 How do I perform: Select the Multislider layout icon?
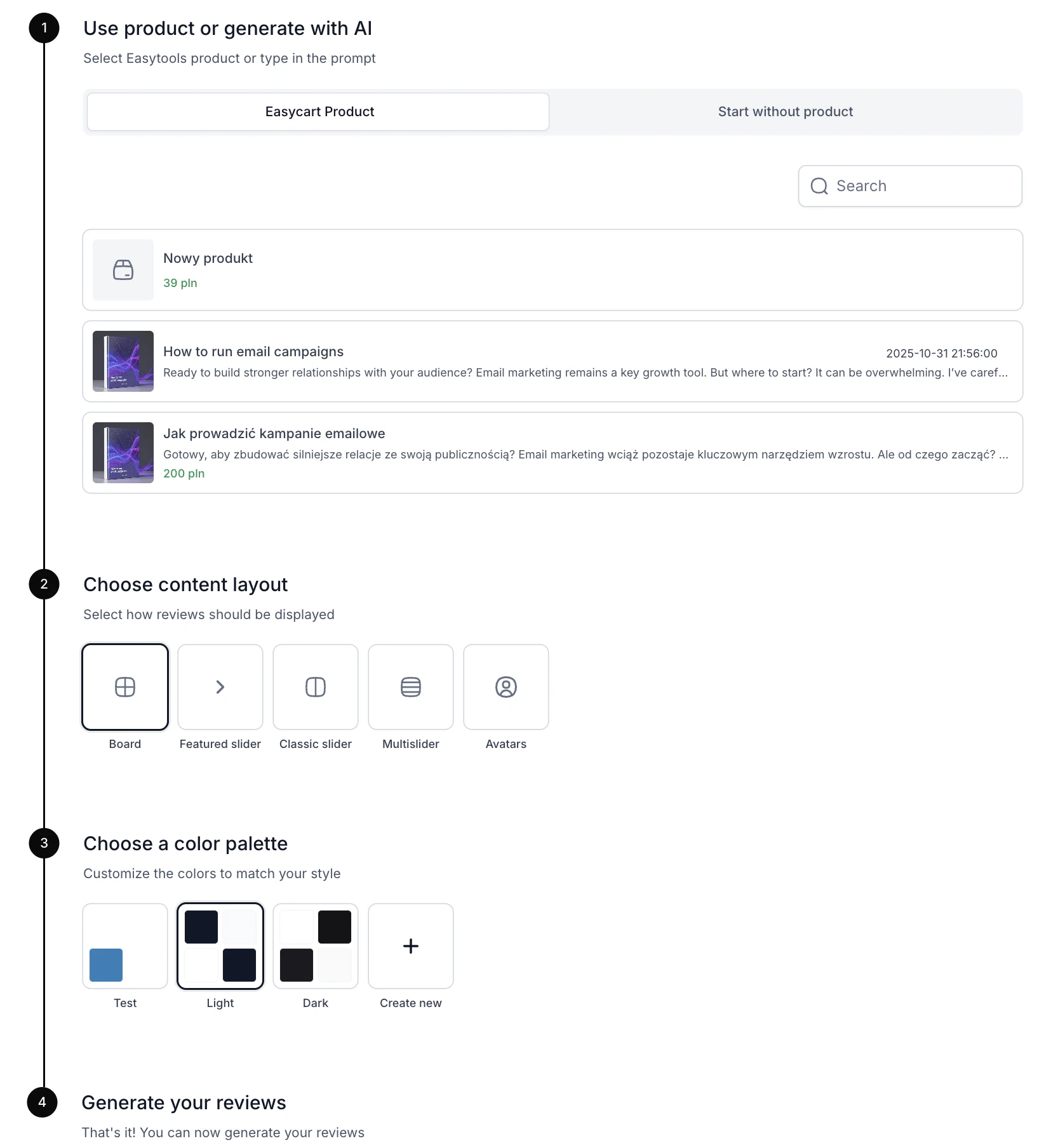(x=411, y=687)
